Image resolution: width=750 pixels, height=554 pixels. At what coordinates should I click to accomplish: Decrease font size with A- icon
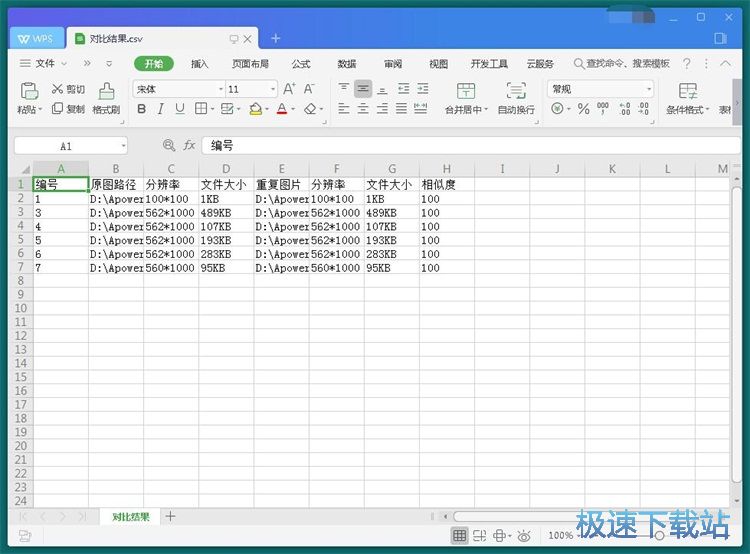point(309,89)
